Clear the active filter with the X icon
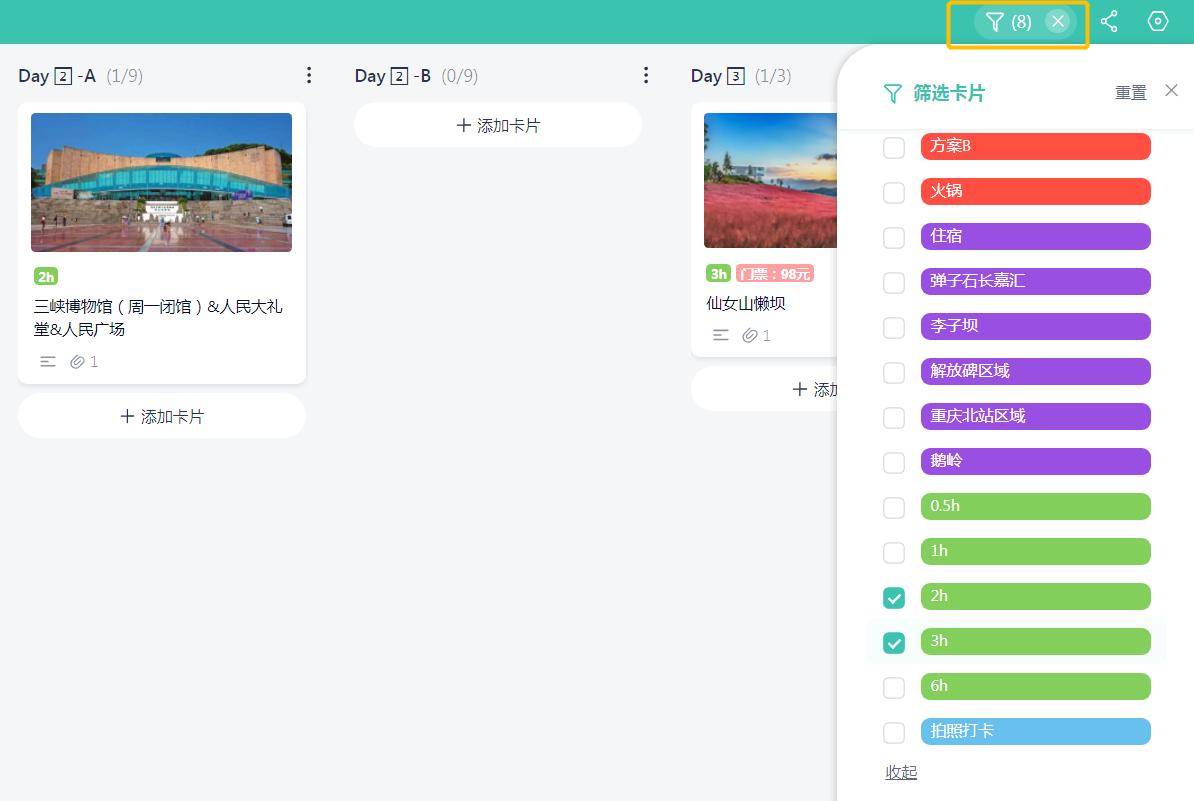Viewport: 1194px width, 801px height. [1057, 22]
